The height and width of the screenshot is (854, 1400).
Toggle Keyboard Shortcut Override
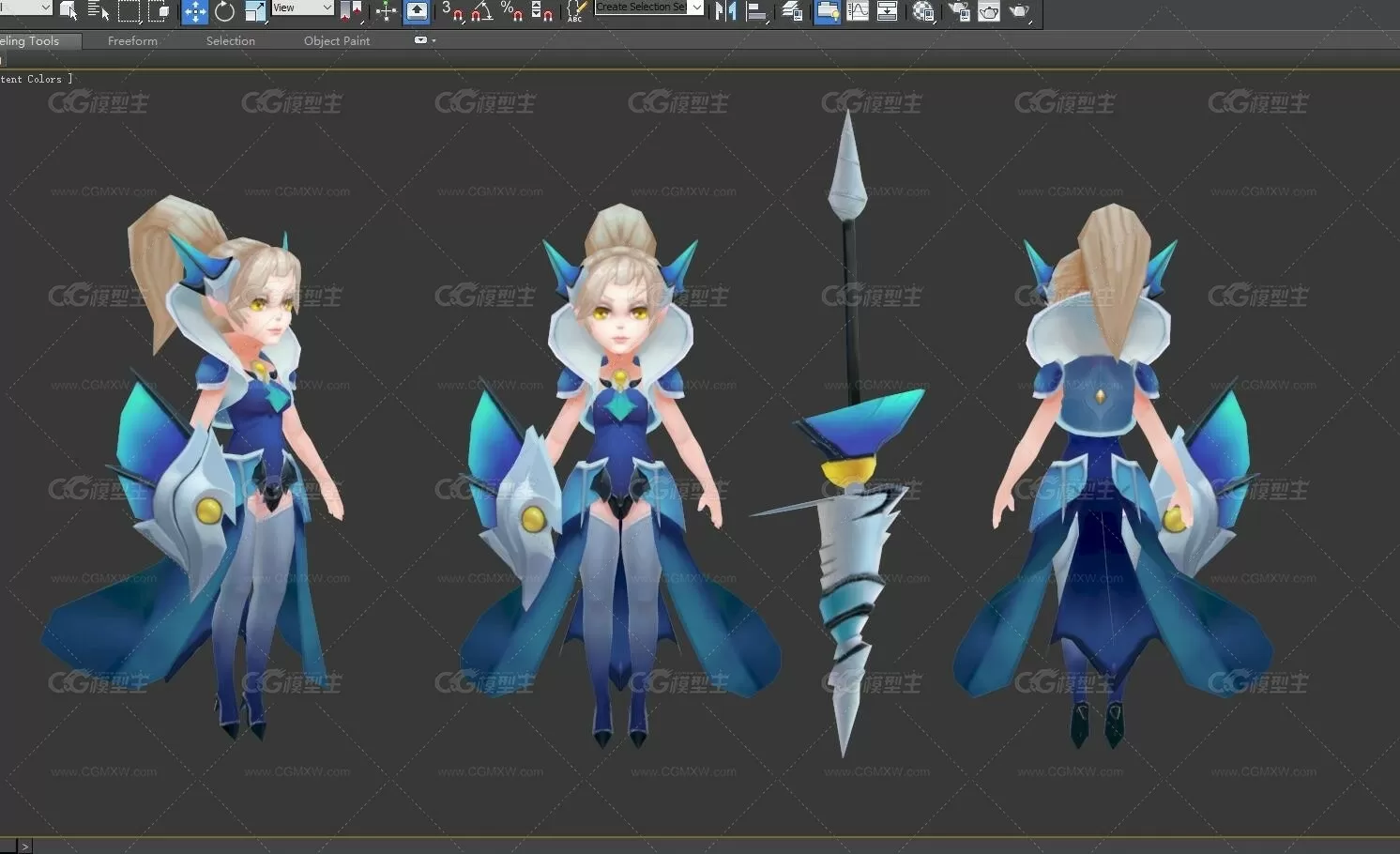pos(417,11)
